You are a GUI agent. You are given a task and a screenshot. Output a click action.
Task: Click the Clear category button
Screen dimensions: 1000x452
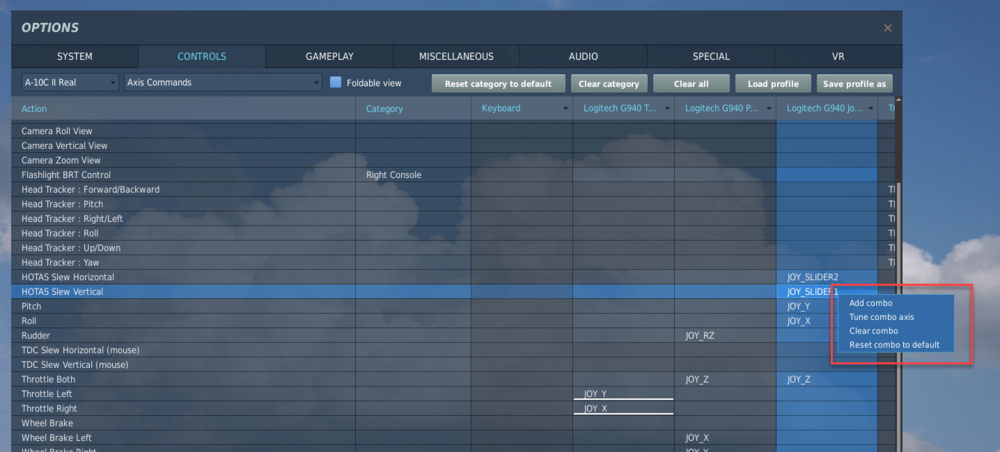point(608,84)
